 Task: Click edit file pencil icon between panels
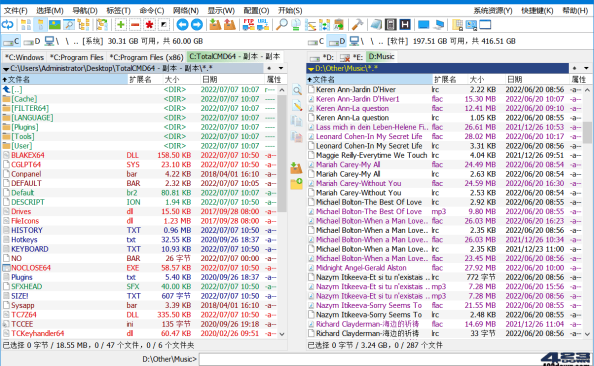click(297, 106)
